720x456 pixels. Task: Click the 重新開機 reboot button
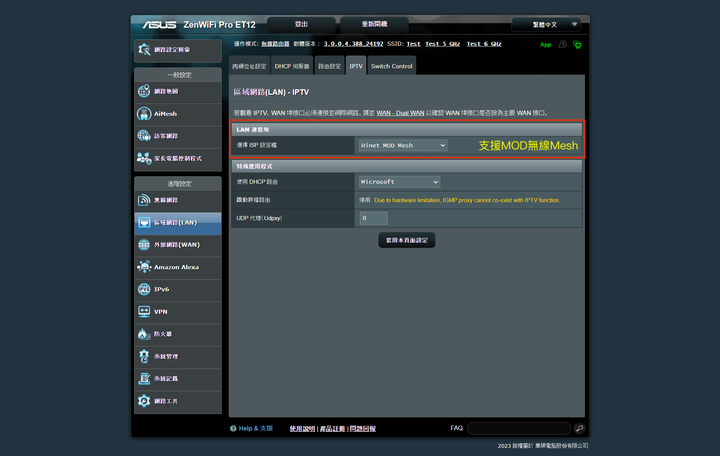click(374, 24)
